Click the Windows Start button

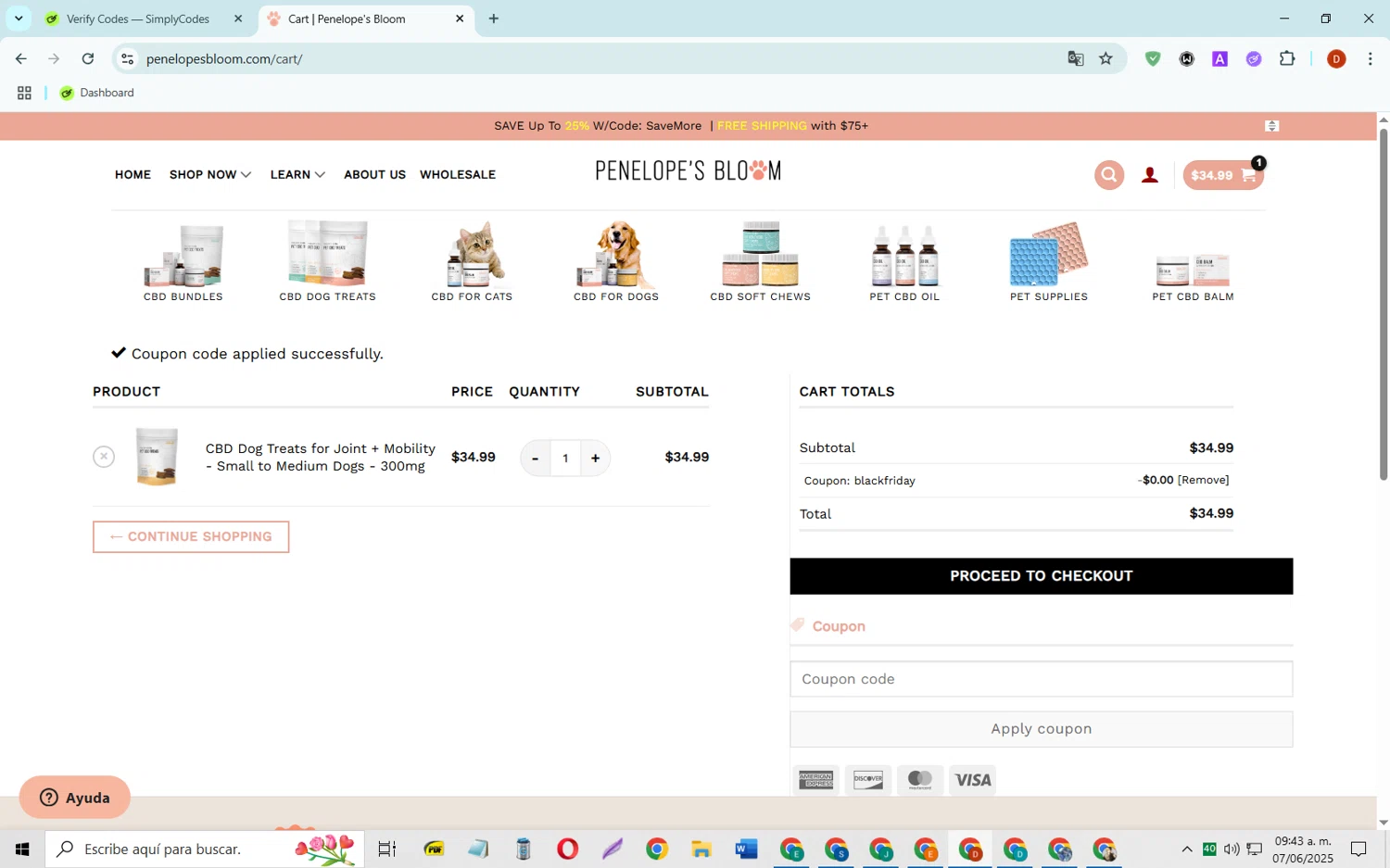click(22, 849)
